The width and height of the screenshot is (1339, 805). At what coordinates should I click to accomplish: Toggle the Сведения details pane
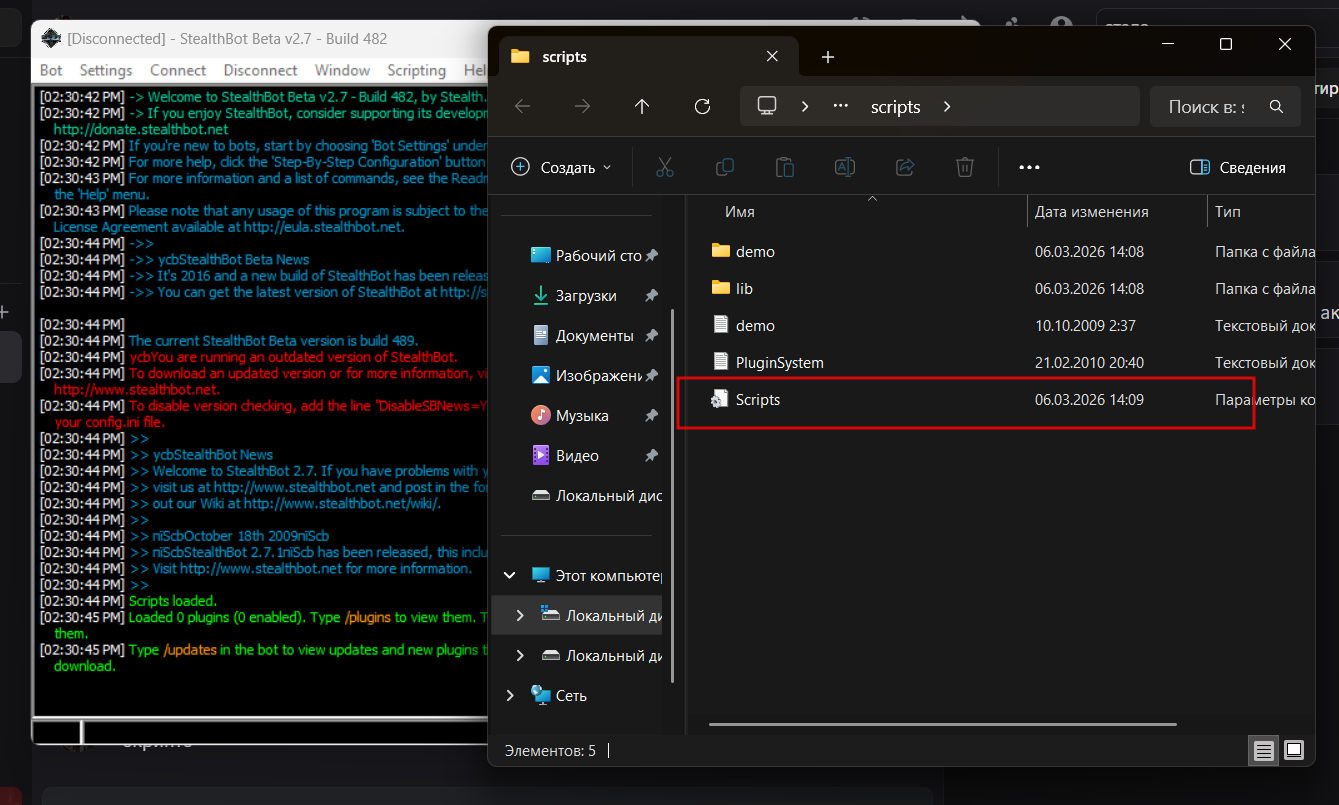point(1238,167)
